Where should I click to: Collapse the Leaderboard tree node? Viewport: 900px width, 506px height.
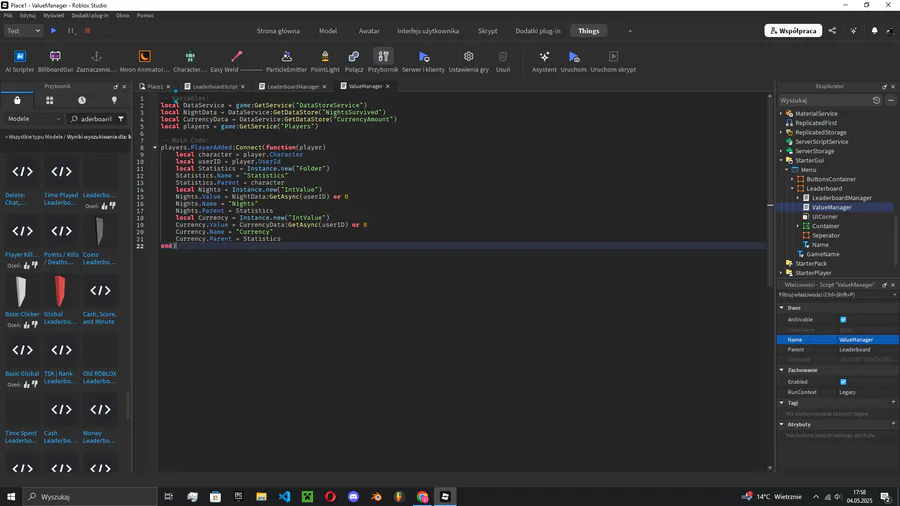[793, 189]
